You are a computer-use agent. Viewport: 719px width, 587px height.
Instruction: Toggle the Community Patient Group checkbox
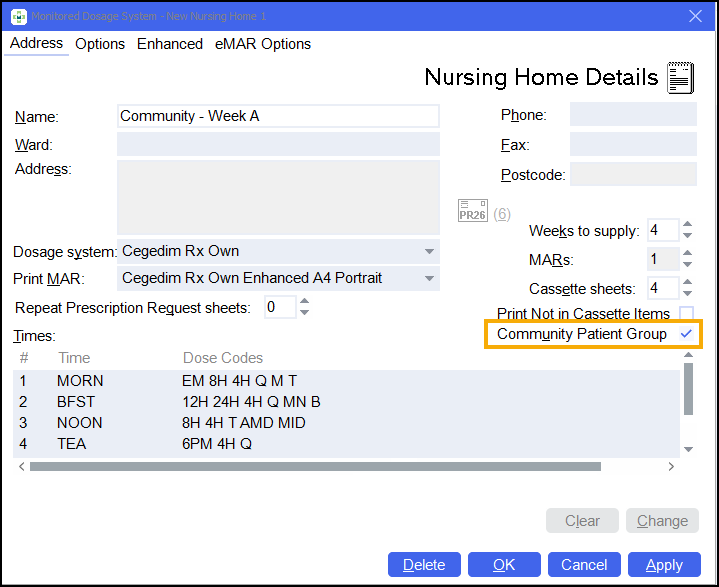686,334
